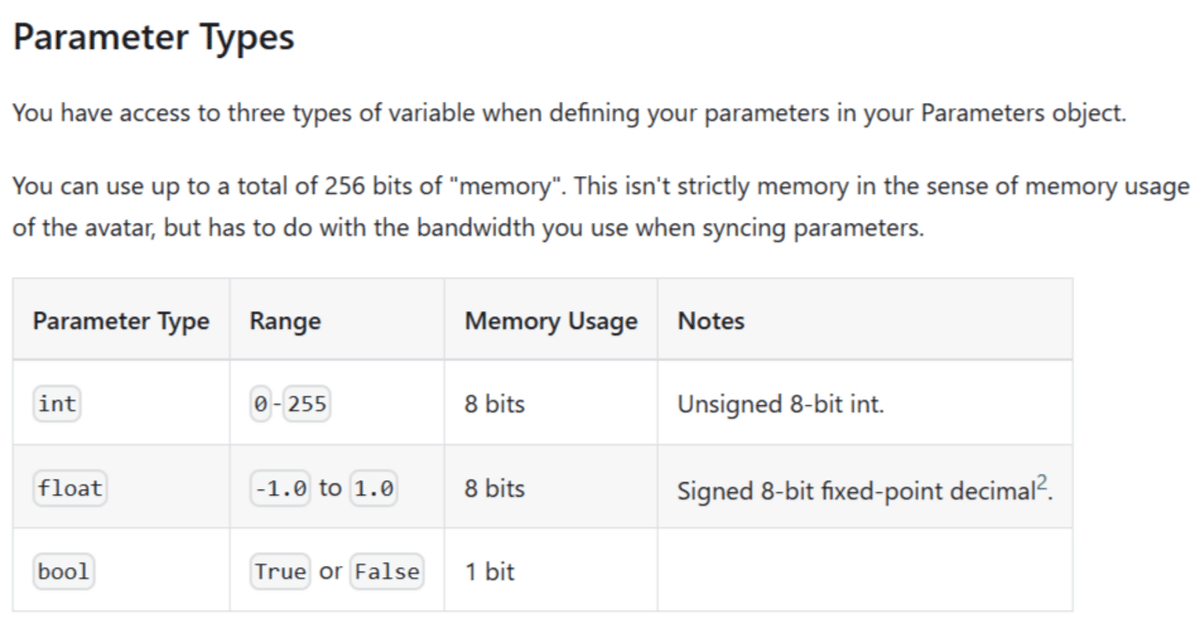Click the 255 code value in int range
The width and height of the screenshot is (1200, 628).
307,404
